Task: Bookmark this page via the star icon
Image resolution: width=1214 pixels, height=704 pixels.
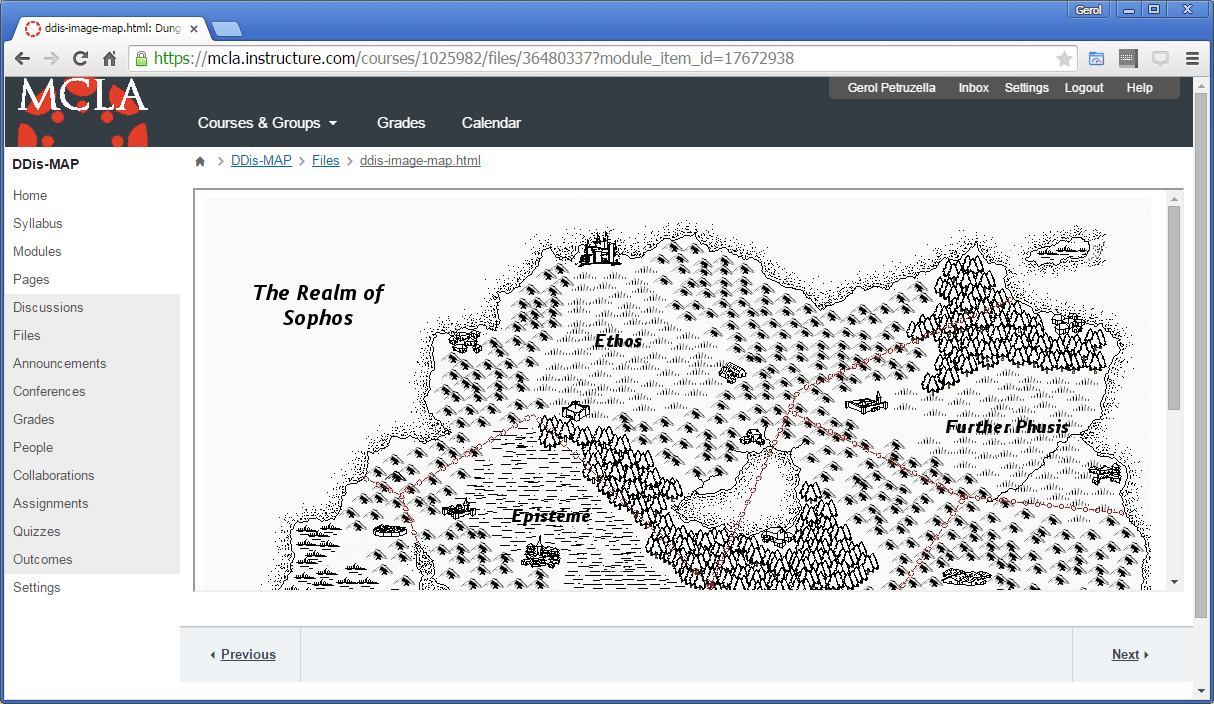Action: [1064, 58]
